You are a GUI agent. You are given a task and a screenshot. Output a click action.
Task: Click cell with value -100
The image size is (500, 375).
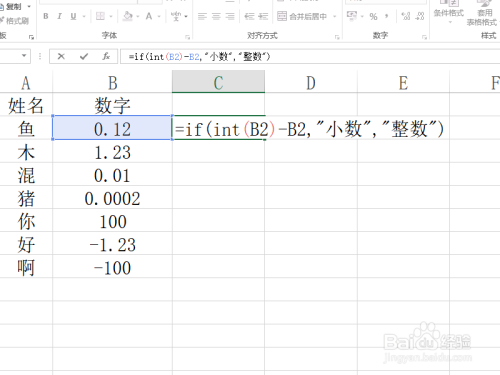(x=113, y=268)
